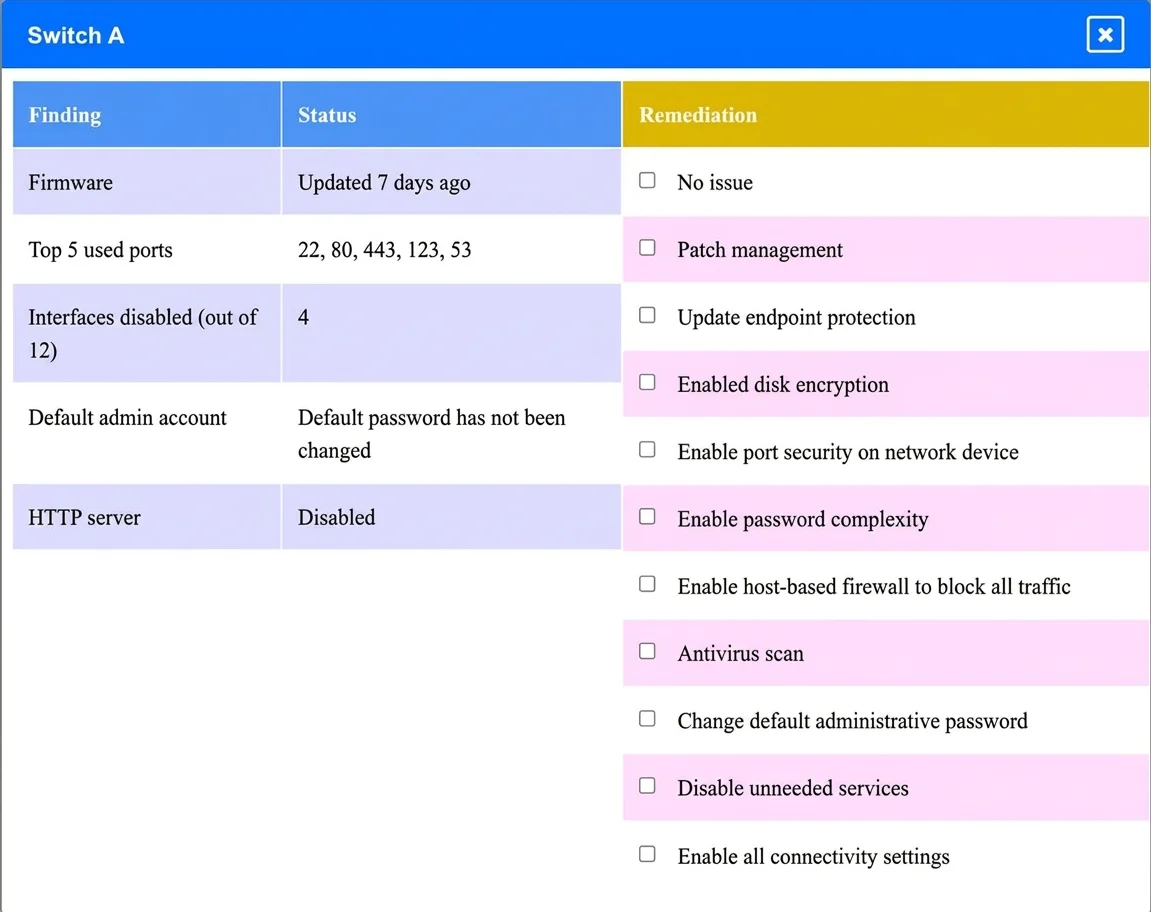Tick Disable unneeded services checkbox

pyautogui.click(x=647, y=786)
